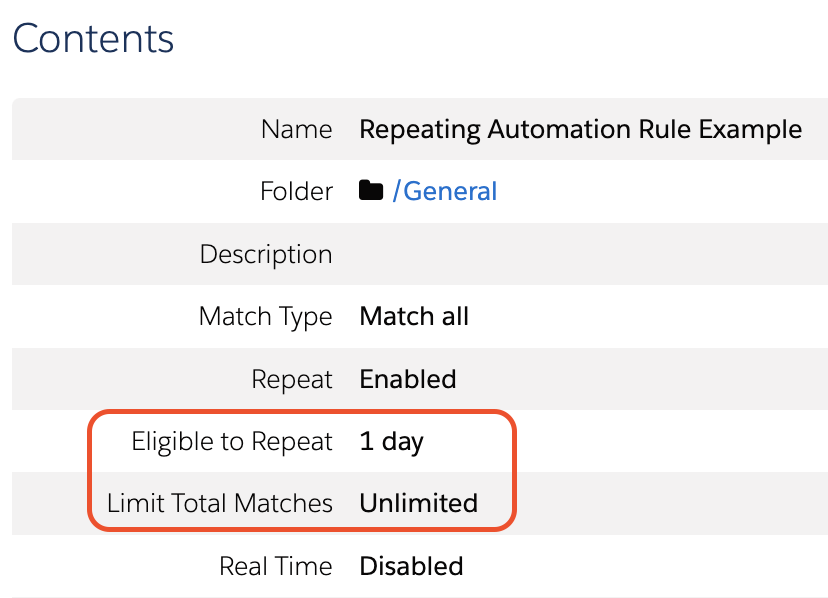Select the Name field label
This screenshot has width=828, height=598.
(296, 129)
